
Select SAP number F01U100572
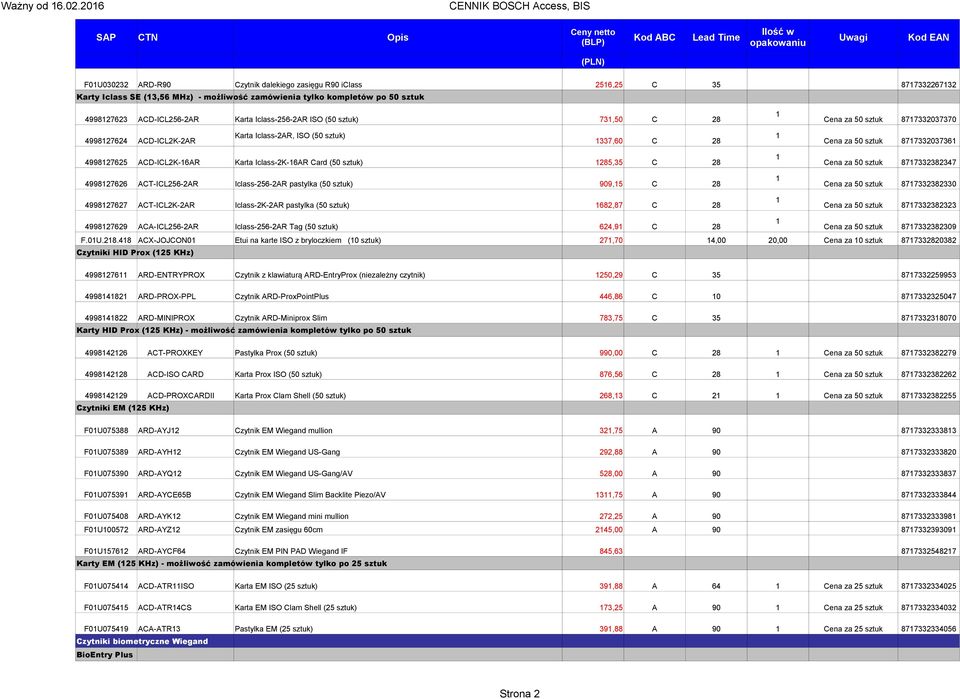pyautogui.click(x=106, y=530)
